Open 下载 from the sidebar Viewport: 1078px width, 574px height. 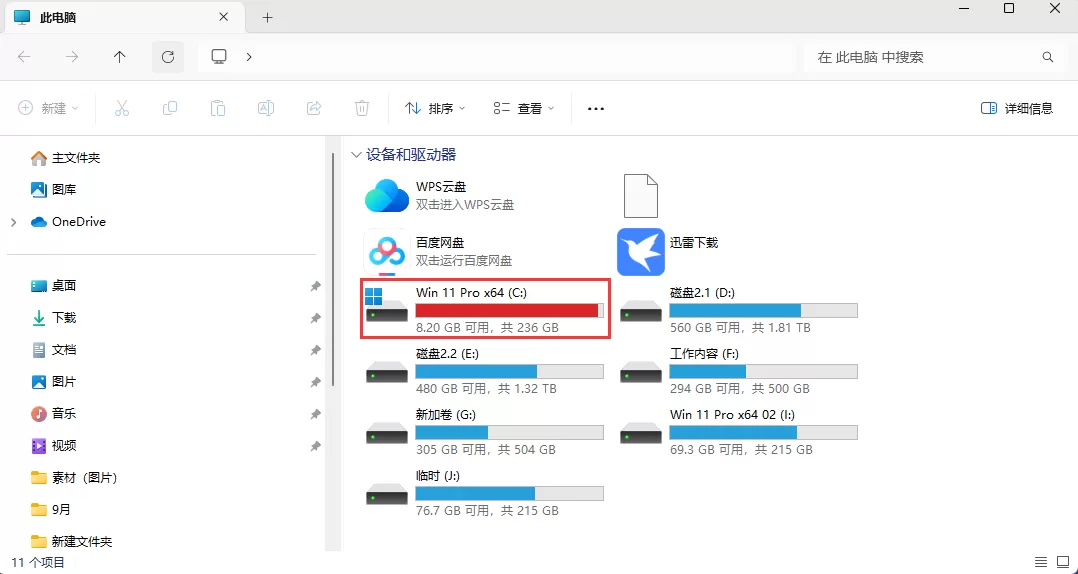pos(54,318)
